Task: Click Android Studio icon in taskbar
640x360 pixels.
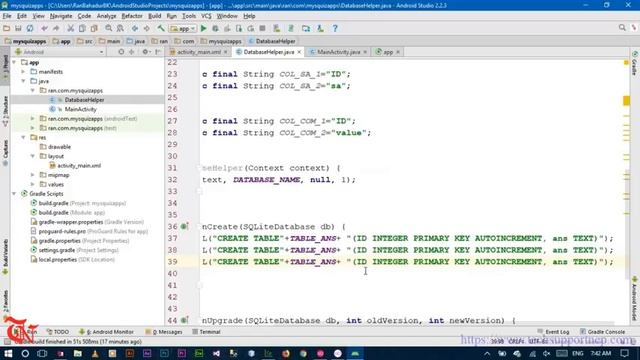Action: click(355, 353)
